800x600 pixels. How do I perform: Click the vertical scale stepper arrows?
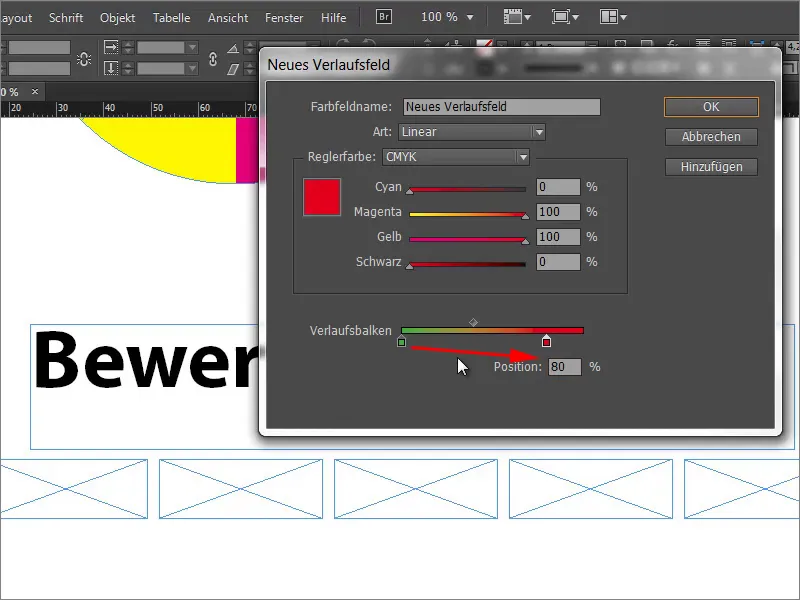[x=128, y=68]
